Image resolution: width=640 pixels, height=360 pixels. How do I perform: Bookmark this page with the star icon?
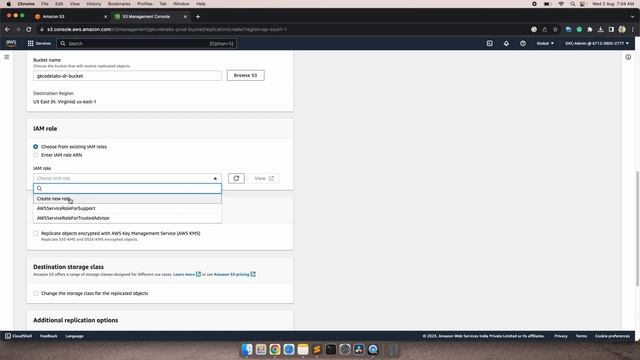(x=555, y=29)
